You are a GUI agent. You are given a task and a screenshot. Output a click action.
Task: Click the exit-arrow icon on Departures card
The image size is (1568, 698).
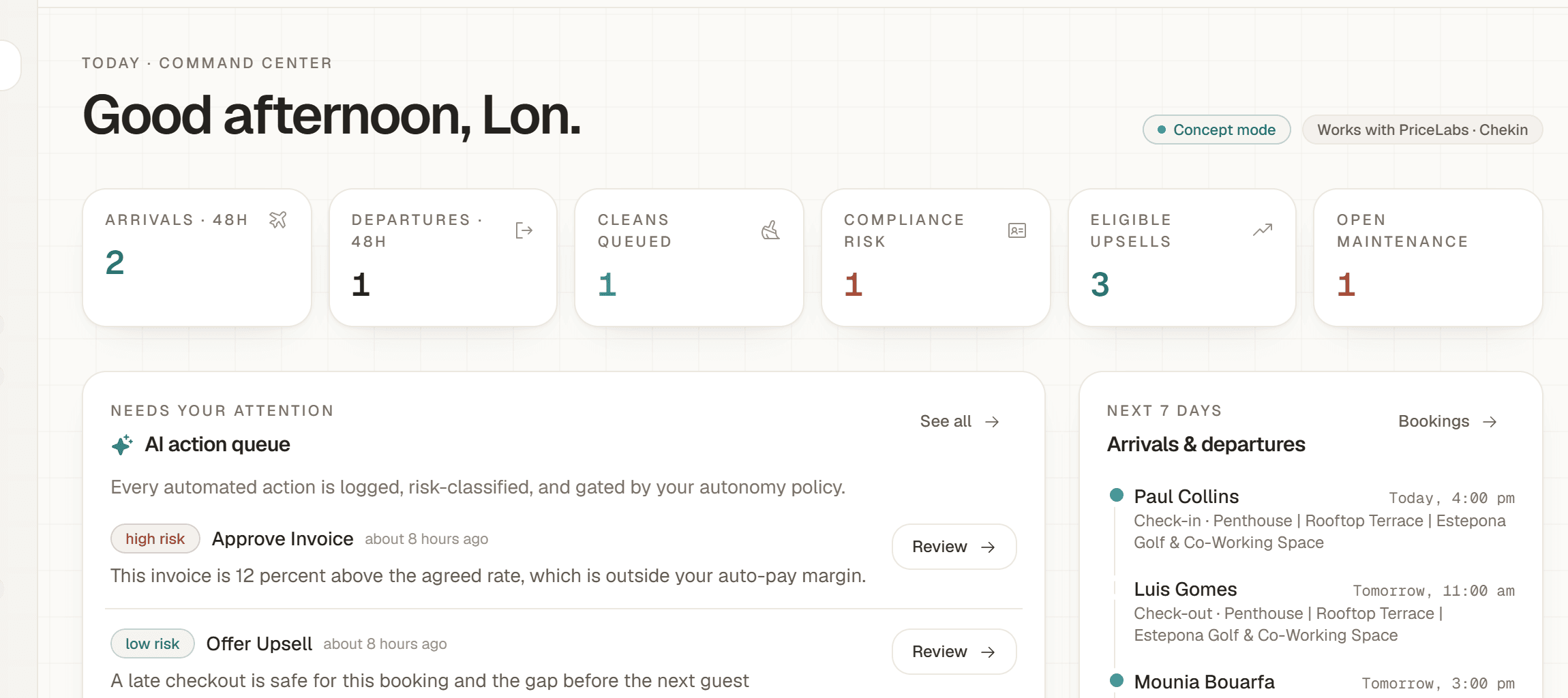524,230
